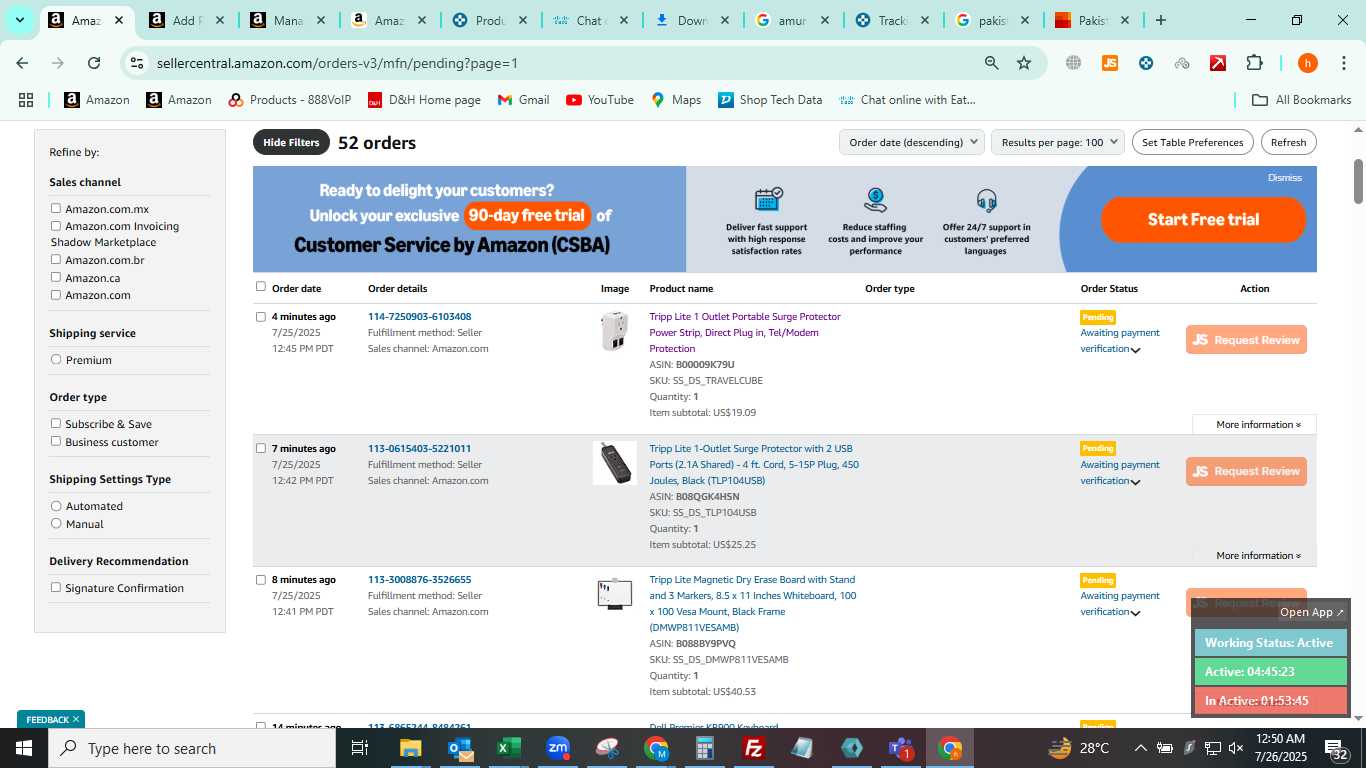This screenshot has width=1366, height=768.
Task: Click the Hide Filters button
Action: click(291, 142)
